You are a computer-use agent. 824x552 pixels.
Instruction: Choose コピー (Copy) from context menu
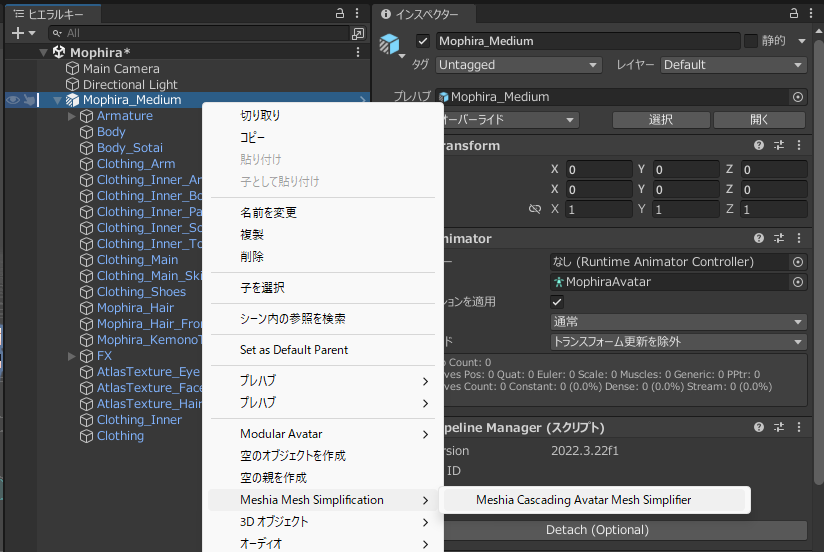click(x=323, y=138)
